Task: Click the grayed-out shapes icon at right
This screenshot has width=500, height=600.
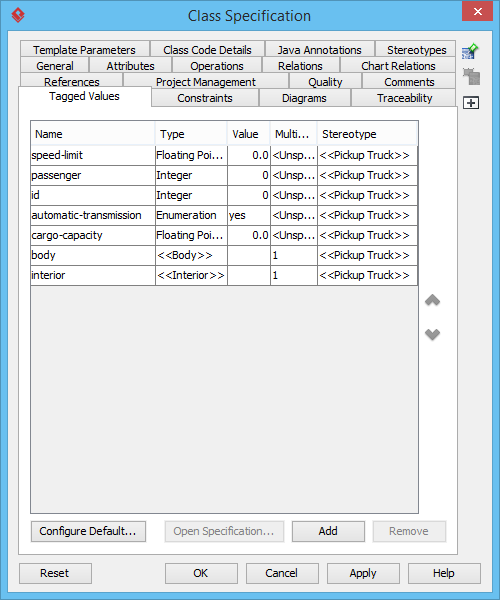Action: [x=471, y=77]
